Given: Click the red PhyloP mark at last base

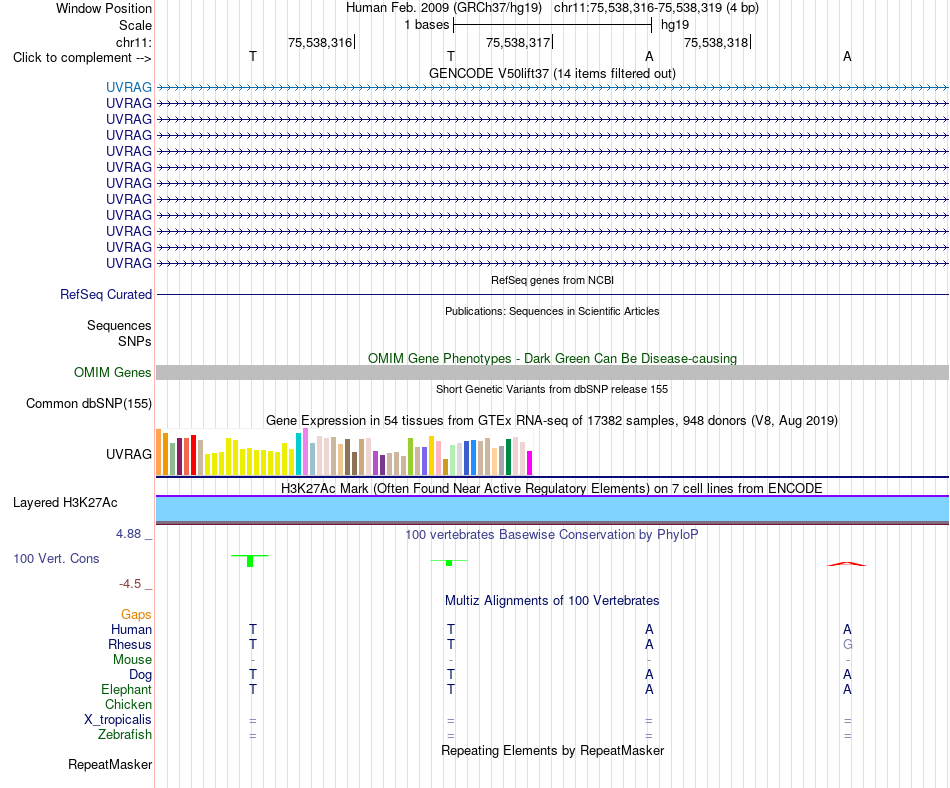Looking at the screenshot, I should (x=847, y=564).
